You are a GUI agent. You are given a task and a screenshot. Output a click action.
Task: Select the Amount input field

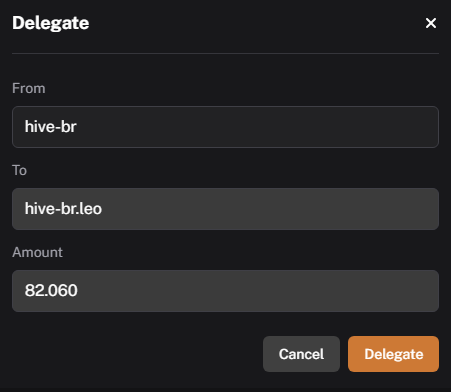tap(225, 291)
